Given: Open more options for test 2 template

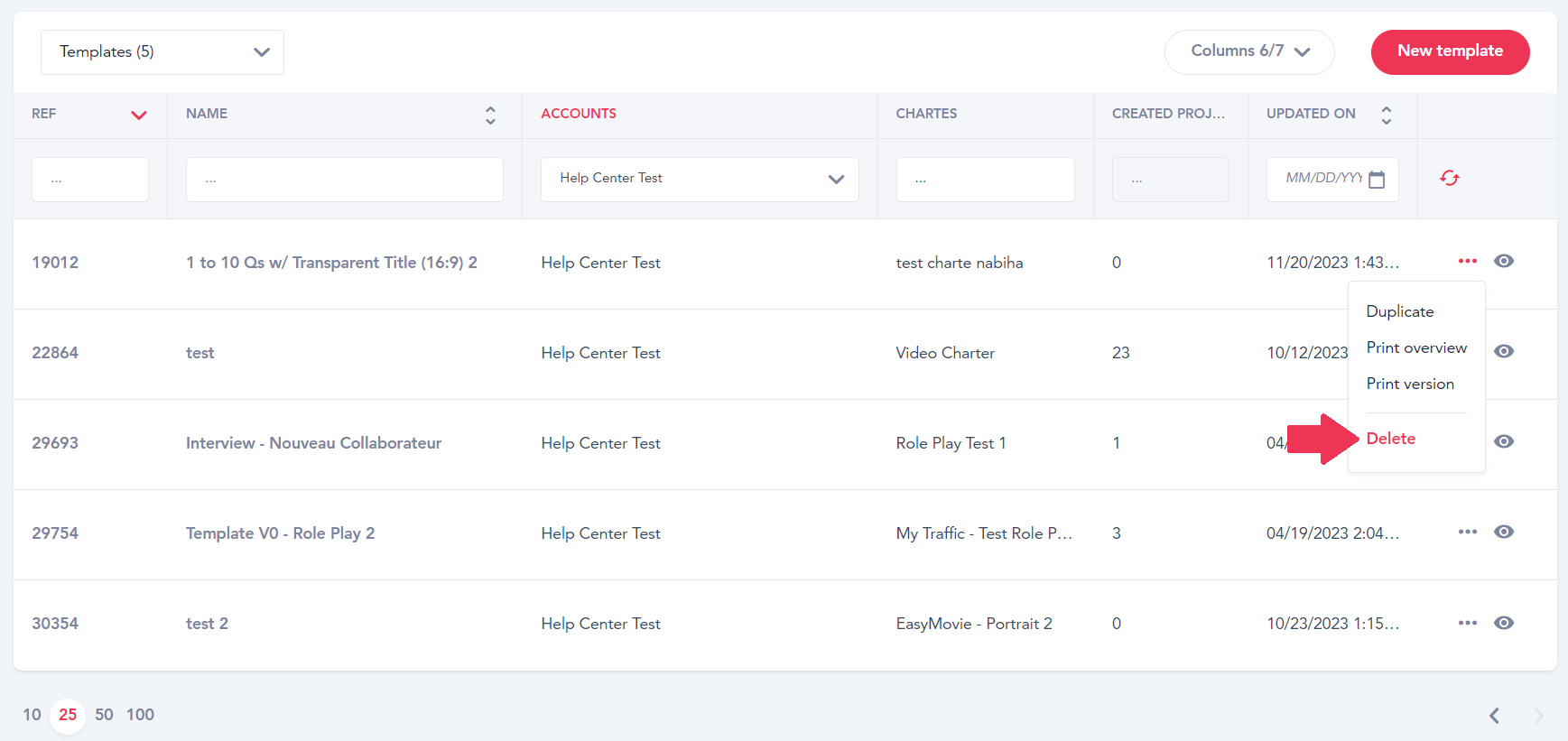Looking at the screenshot, I should click(1468, 623).
